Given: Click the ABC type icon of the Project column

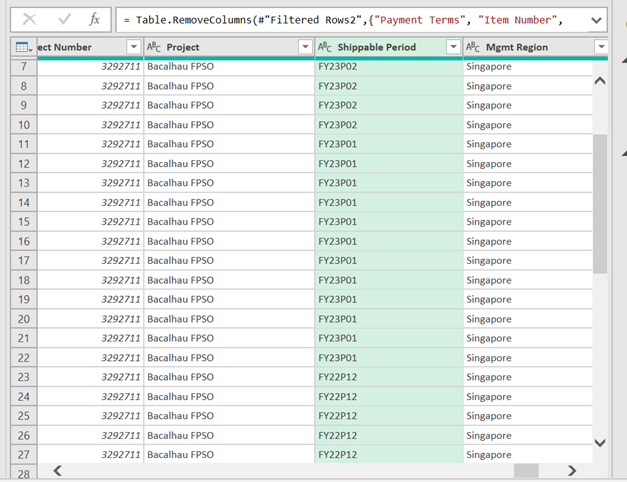Looking at the screenshot, I should coord(154,47).
